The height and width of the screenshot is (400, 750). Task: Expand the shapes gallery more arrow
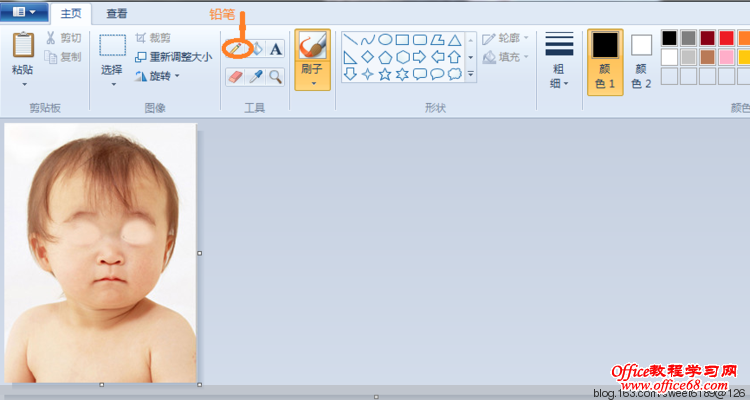point(471,74)
